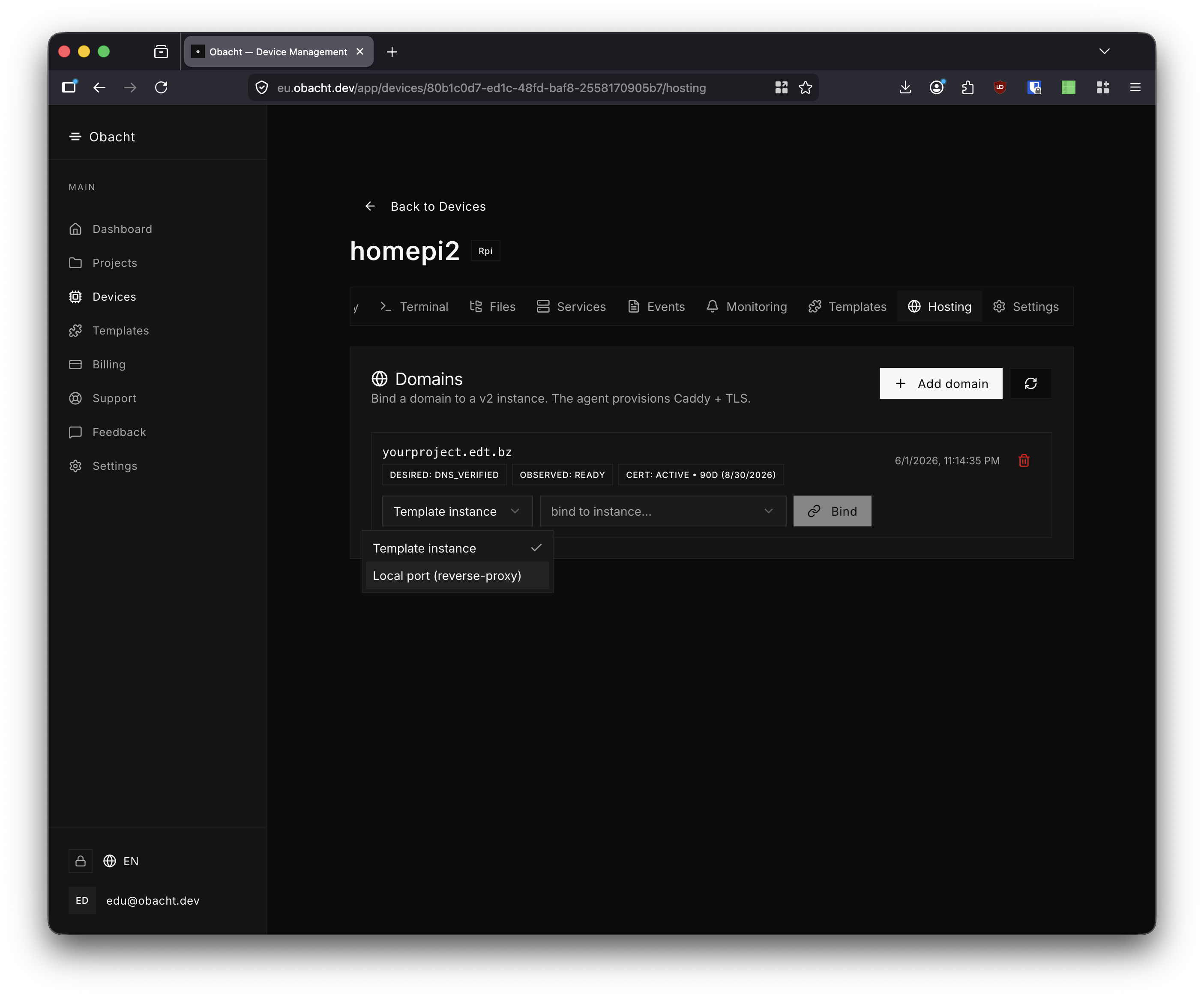Click the DESIRED: DNS_VERIFIED badge
The height and width of the screenshot is (998, 1204).
[x=444, y=475]
